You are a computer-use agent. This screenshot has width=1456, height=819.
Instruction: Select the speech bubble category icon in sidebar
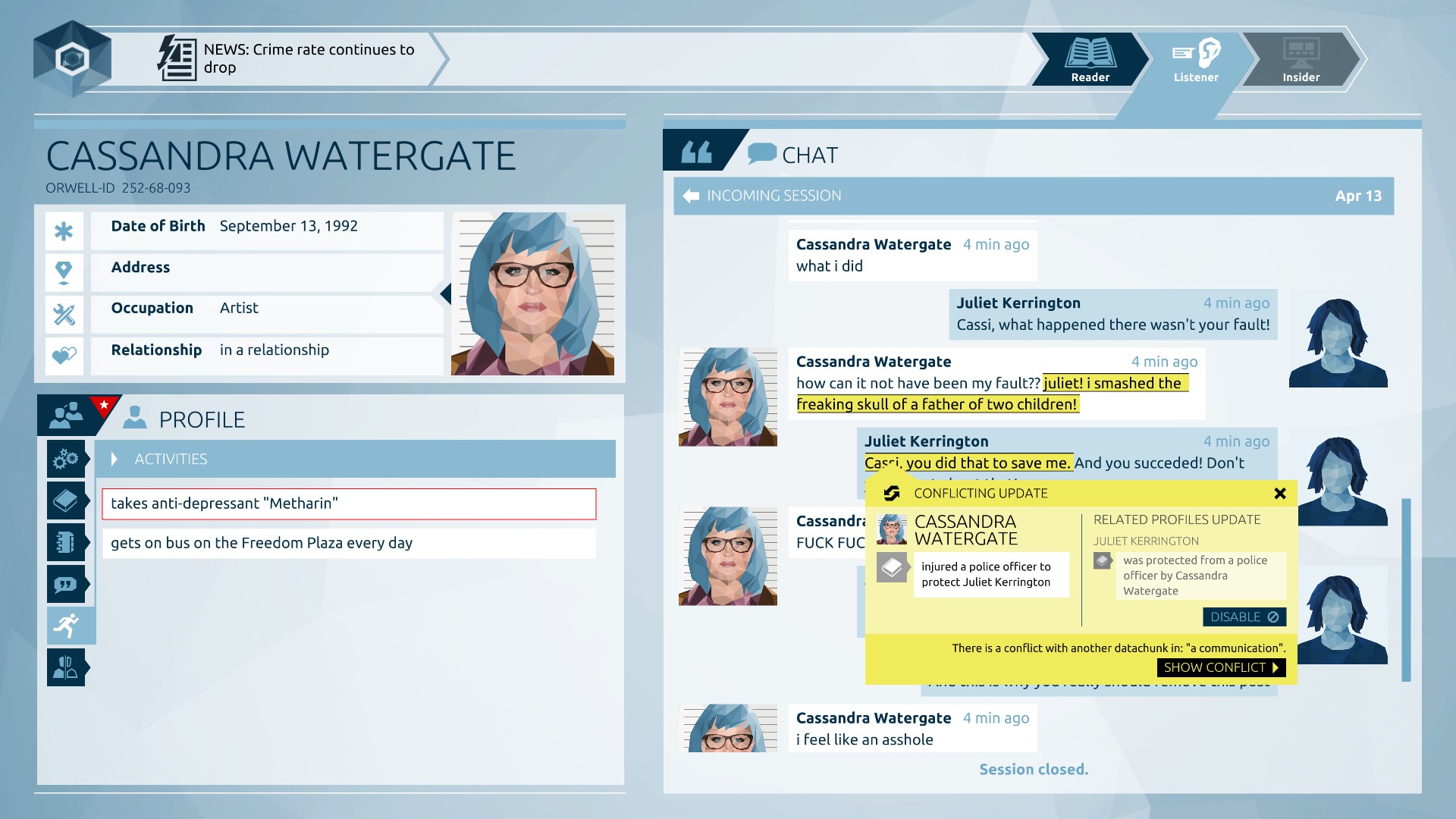(66, 584)
